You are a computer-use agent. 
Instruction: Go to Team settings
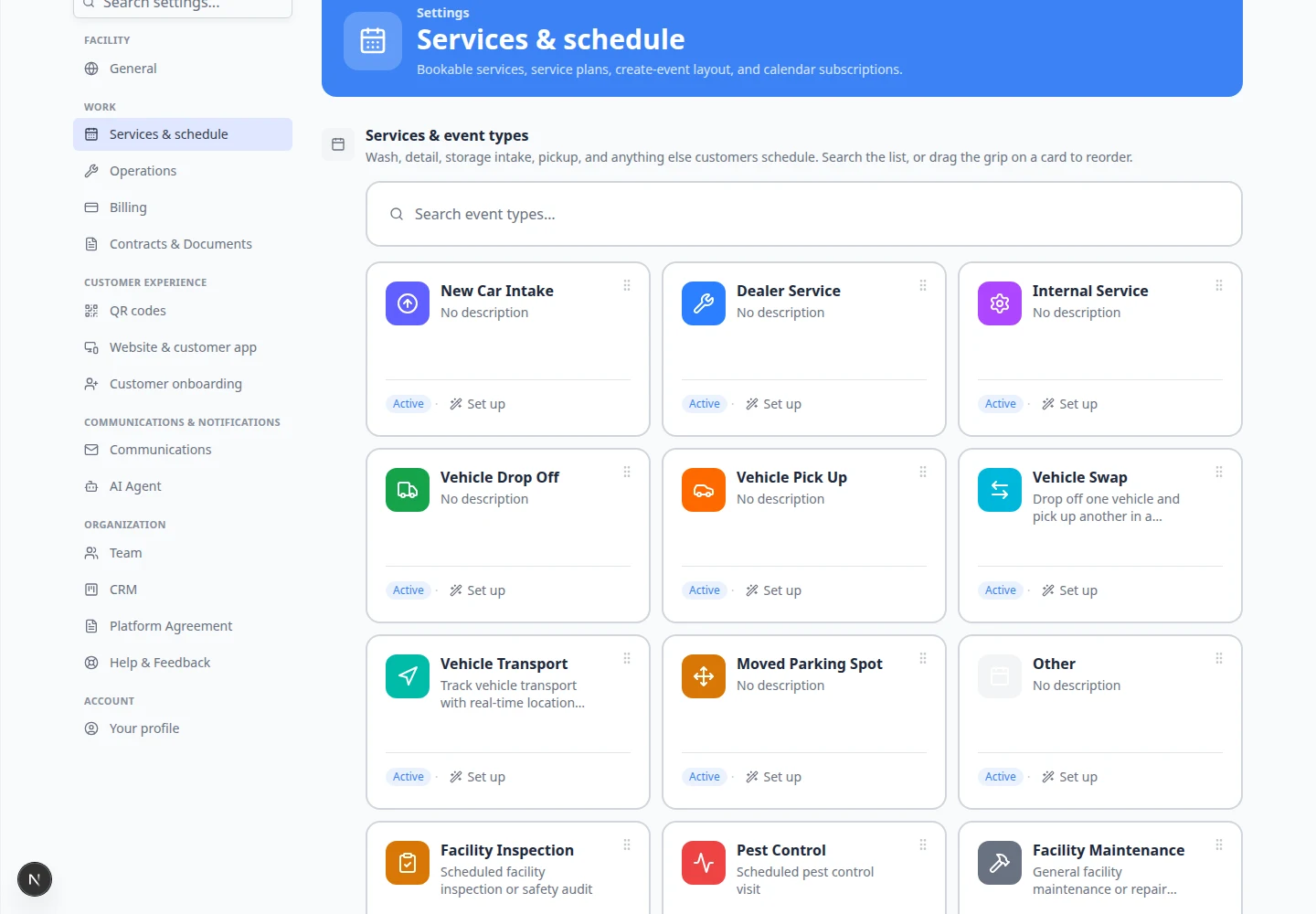tap(183, 553)
